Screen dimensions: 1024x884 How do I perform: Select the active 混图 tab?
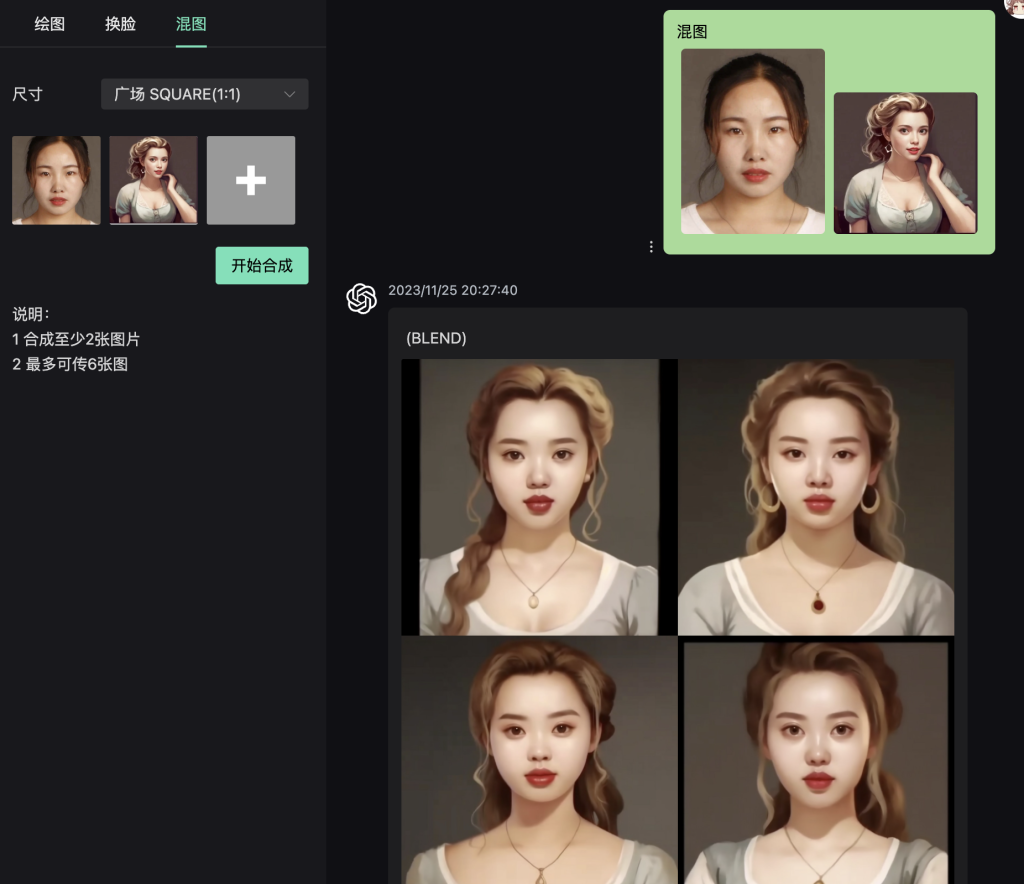coord(190,24)
